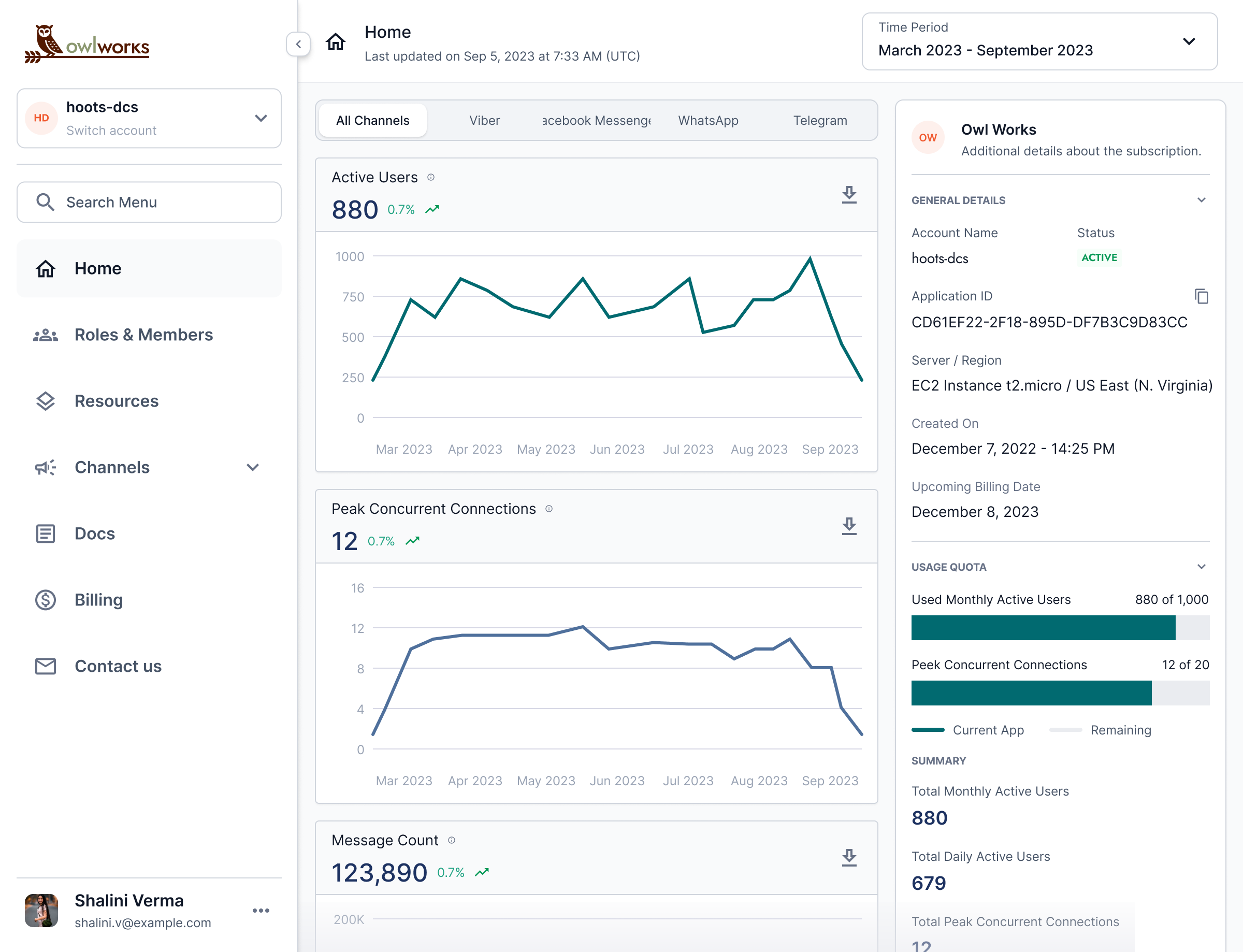Download the Message Count chart
1243x952 pixels.
coord(849,857)
